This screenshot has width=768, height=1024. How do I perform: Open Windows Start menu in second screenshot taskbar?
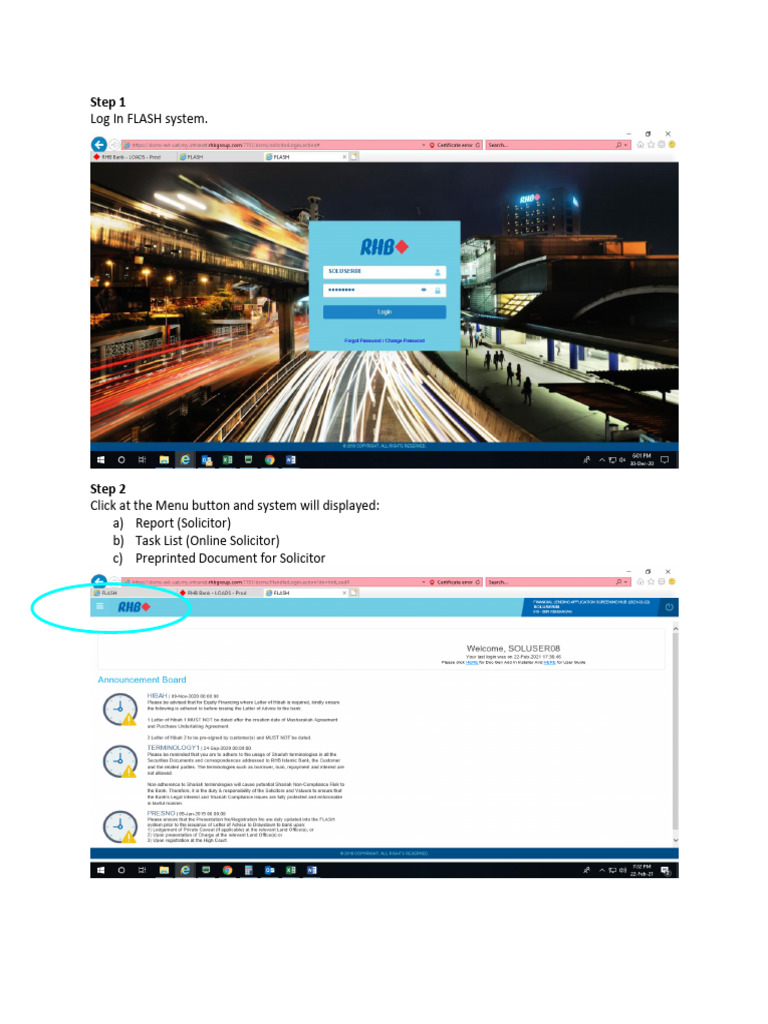coord(101,871)
